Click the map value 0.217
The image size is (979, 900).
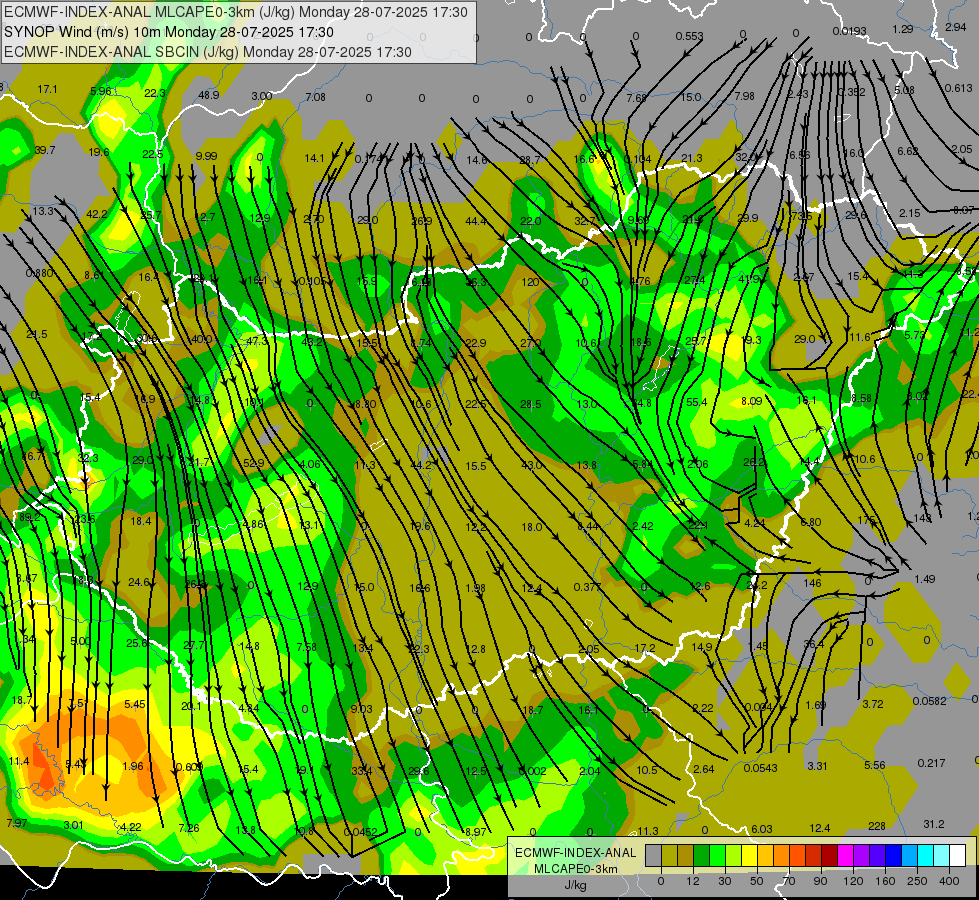click(932, 763)
